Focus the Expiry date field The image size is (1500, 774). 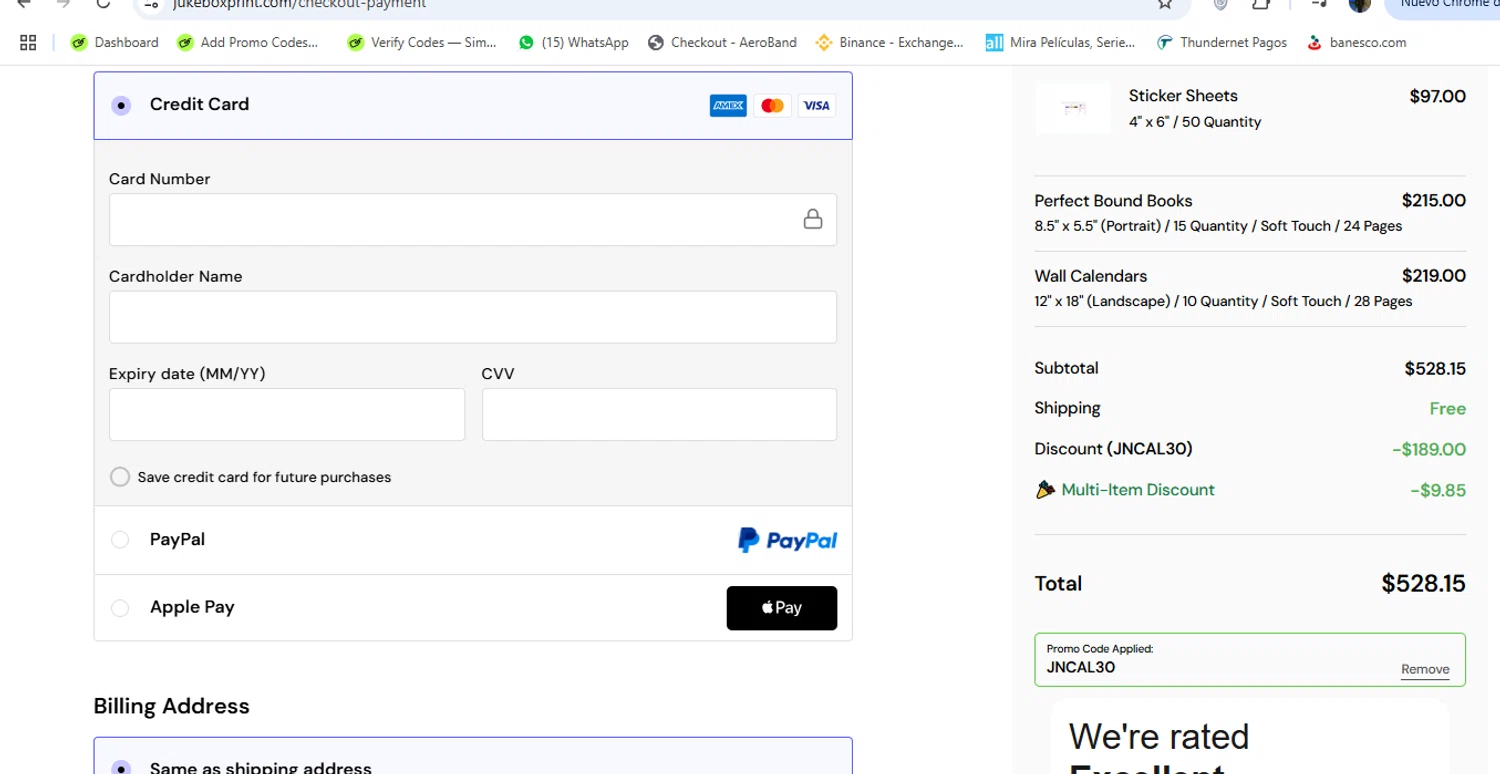click(287, 414)
